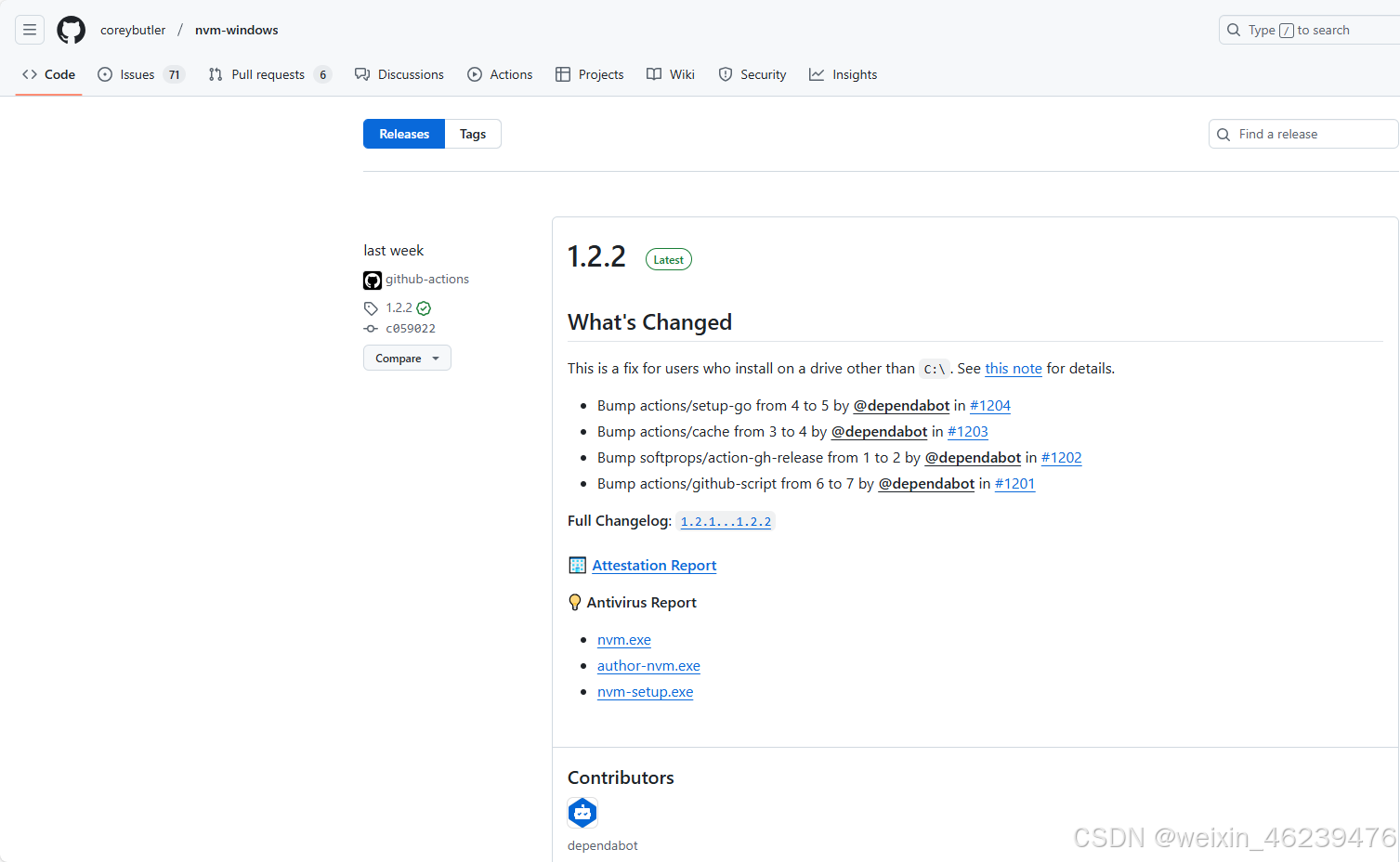This screenshot has width=1400, height=862.
Task: Open the github-actions author link
Action: [427, 279]
